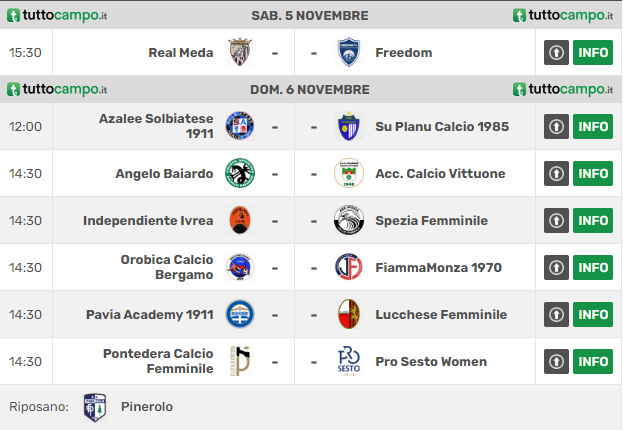Click the Freedom team crest
The width and height of the screenshot is (623, 430).
tap(348, 52)
